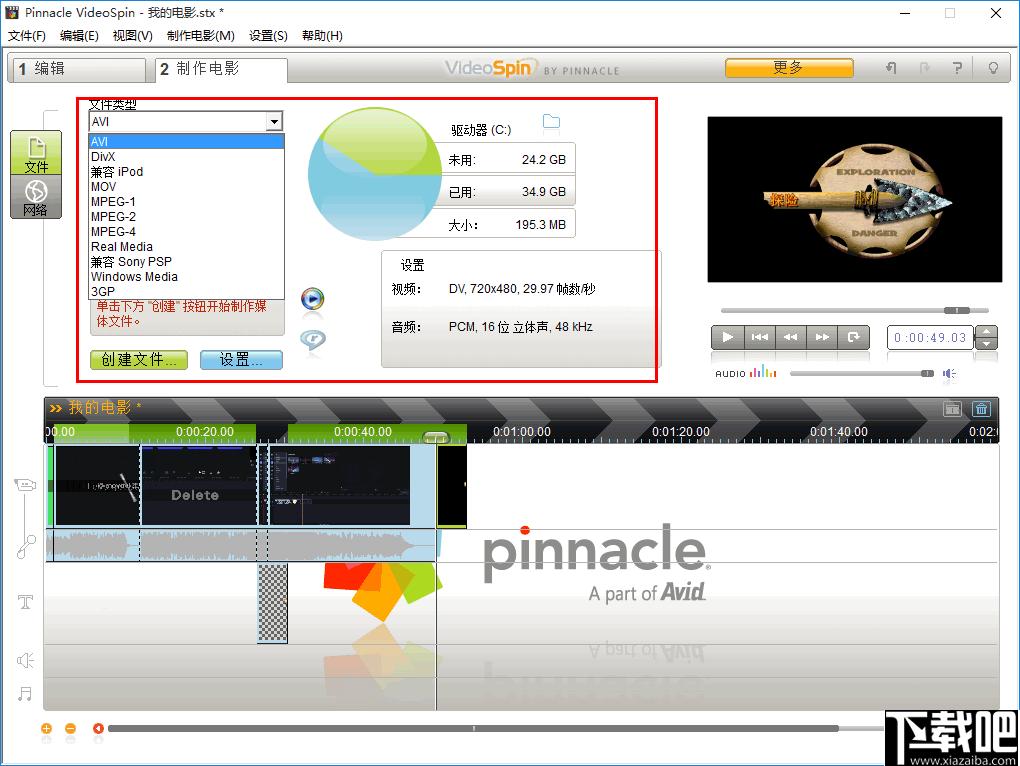Select the first video clip on the timeline
1020x766 pixels.
(97, 485)
